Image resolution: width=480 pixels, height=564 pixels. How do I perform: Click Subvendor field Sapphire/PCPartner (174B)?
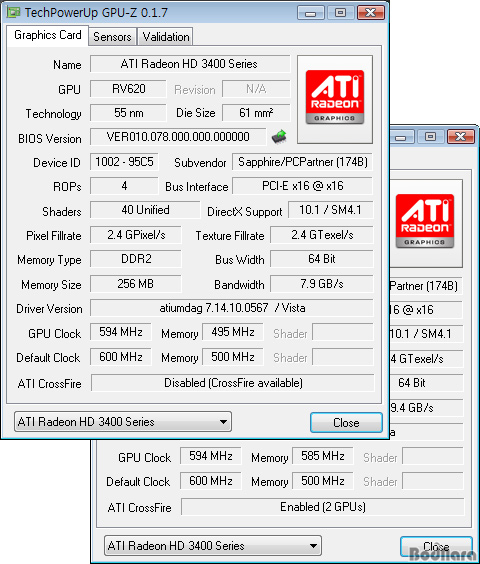click(302, 162)
